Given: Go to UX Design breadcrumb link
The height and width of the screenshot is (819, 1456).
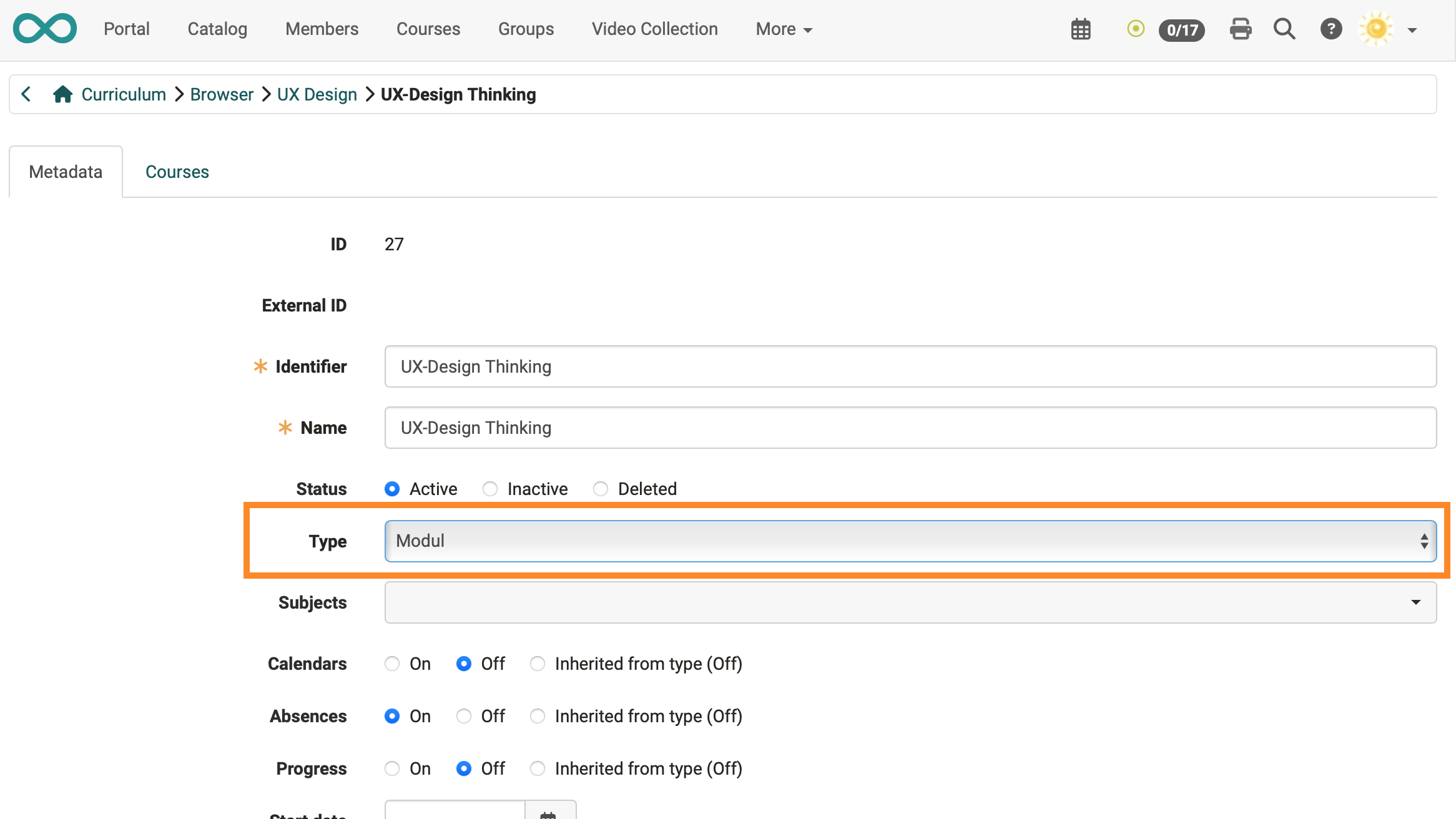Looking at the screenshot, I should tap(317, 94).
